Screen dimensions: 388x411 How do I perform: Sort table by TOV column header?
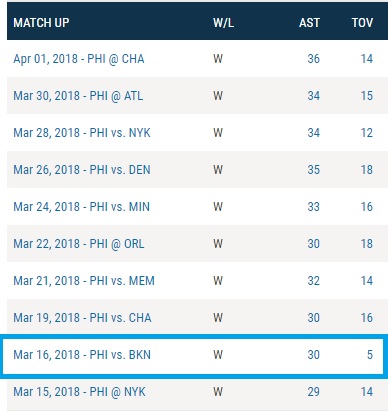pyautogui.click(x=362, y=23)
